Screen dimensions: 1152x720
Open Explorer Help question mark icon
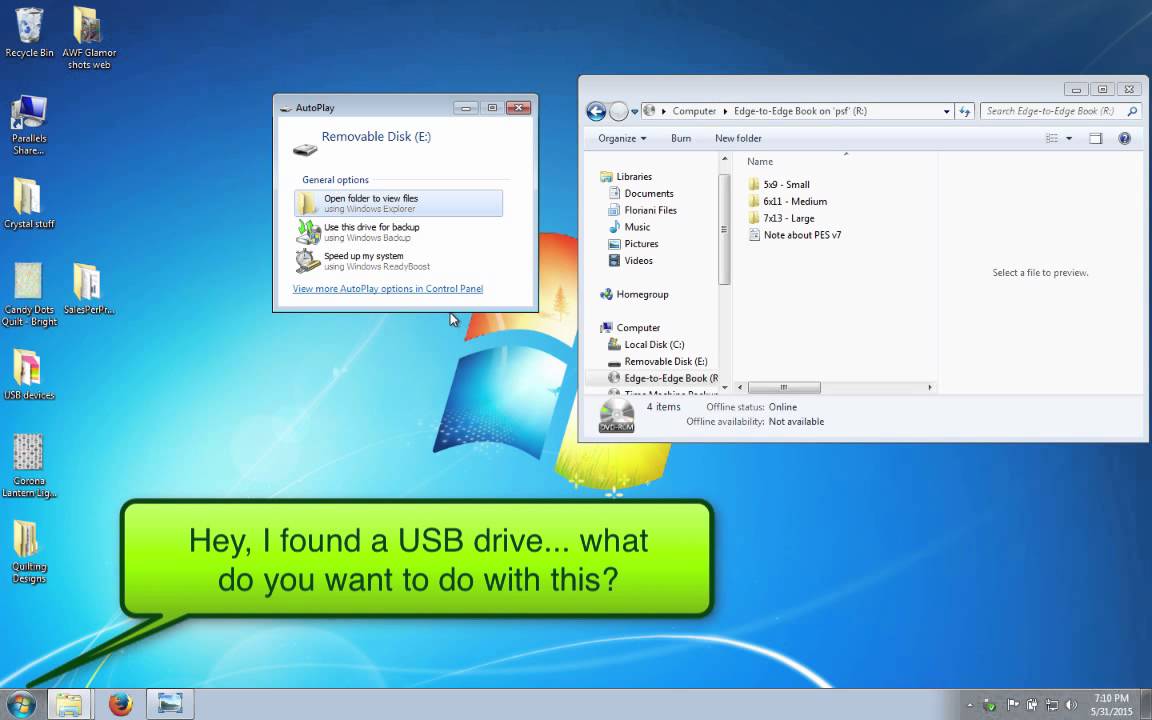point(1124,138)
